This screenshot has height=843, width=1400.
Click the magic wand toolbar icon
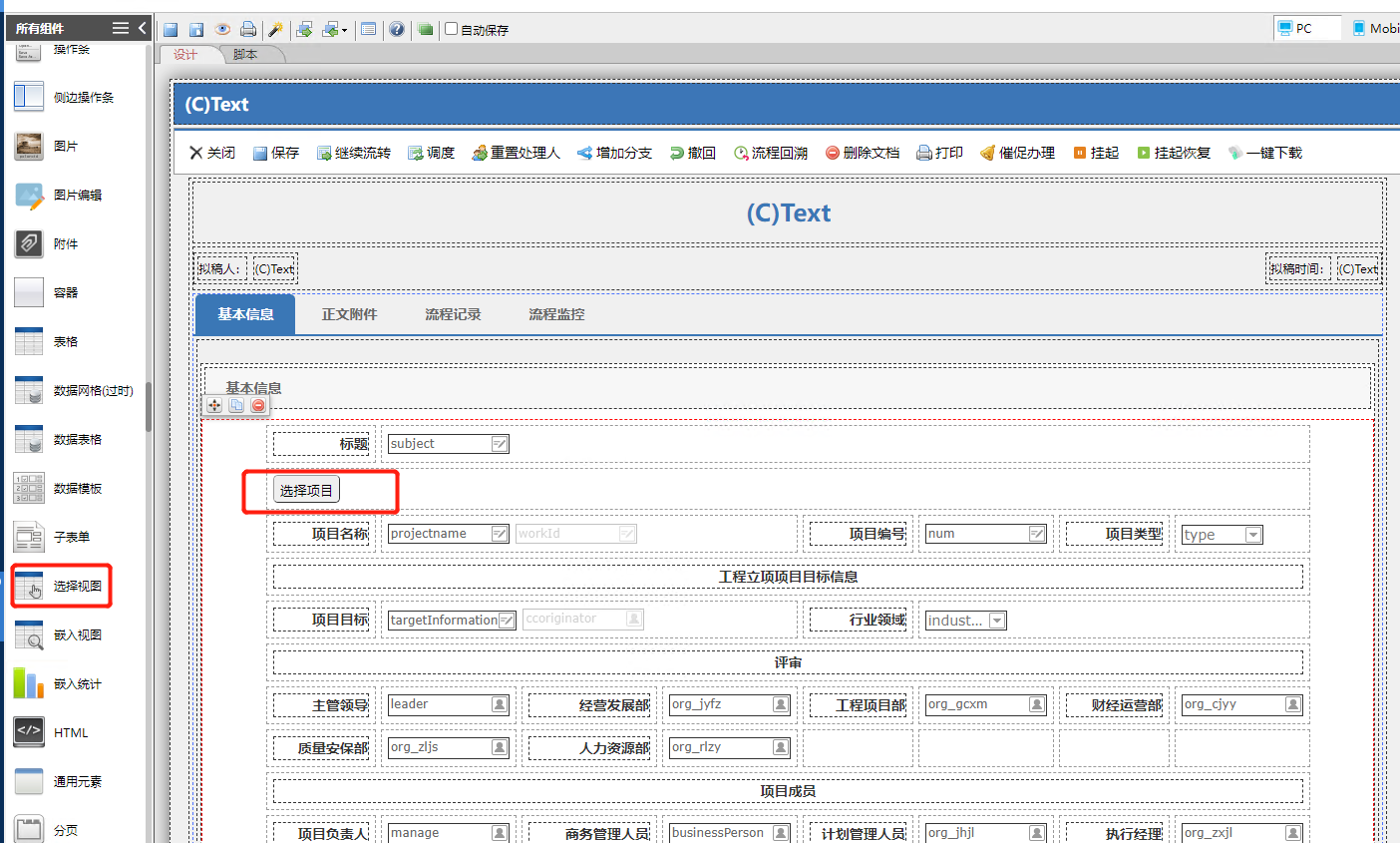[276, 29]
